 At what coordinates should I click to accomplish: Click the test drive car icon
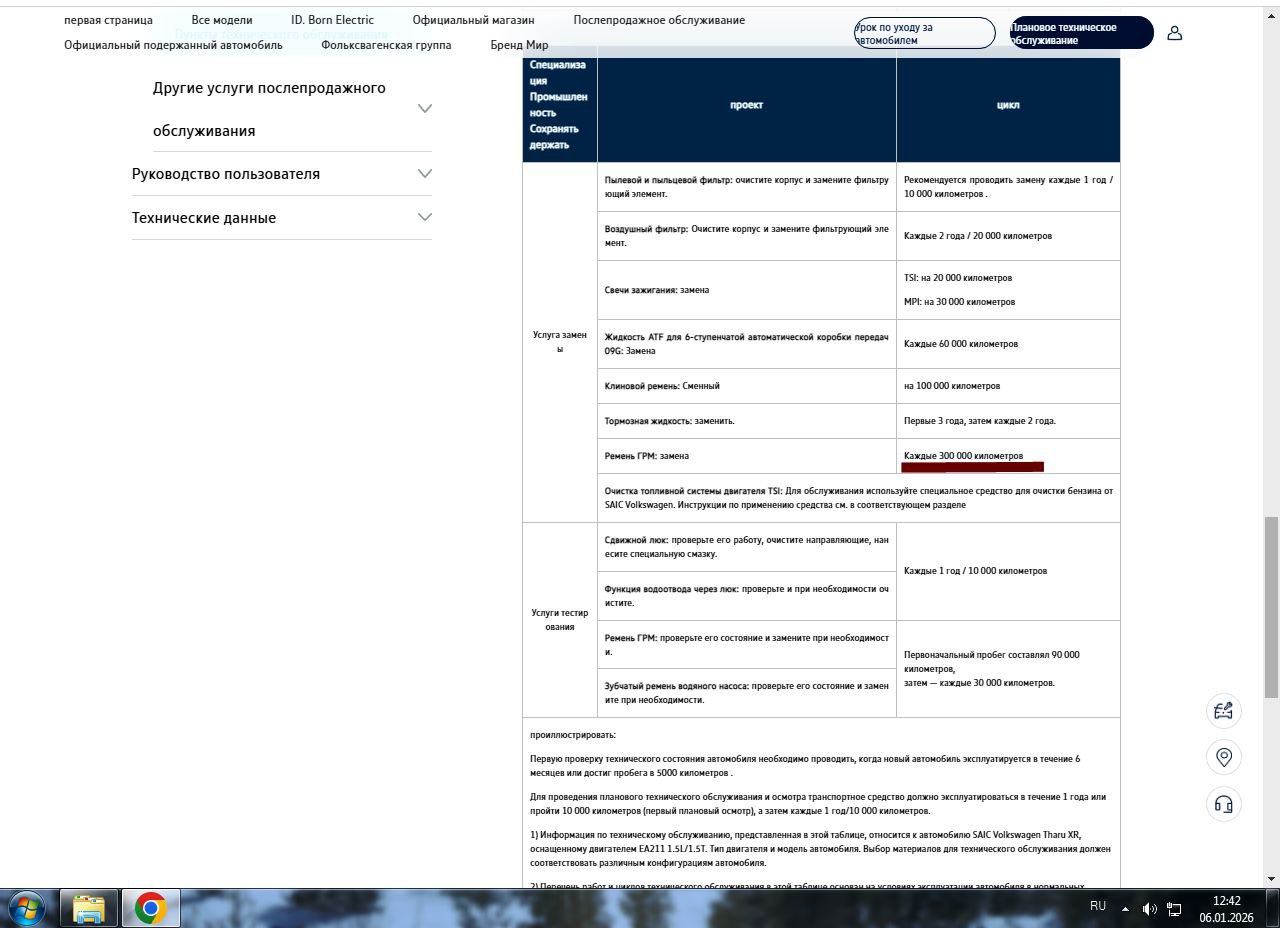coord(1224,711)
